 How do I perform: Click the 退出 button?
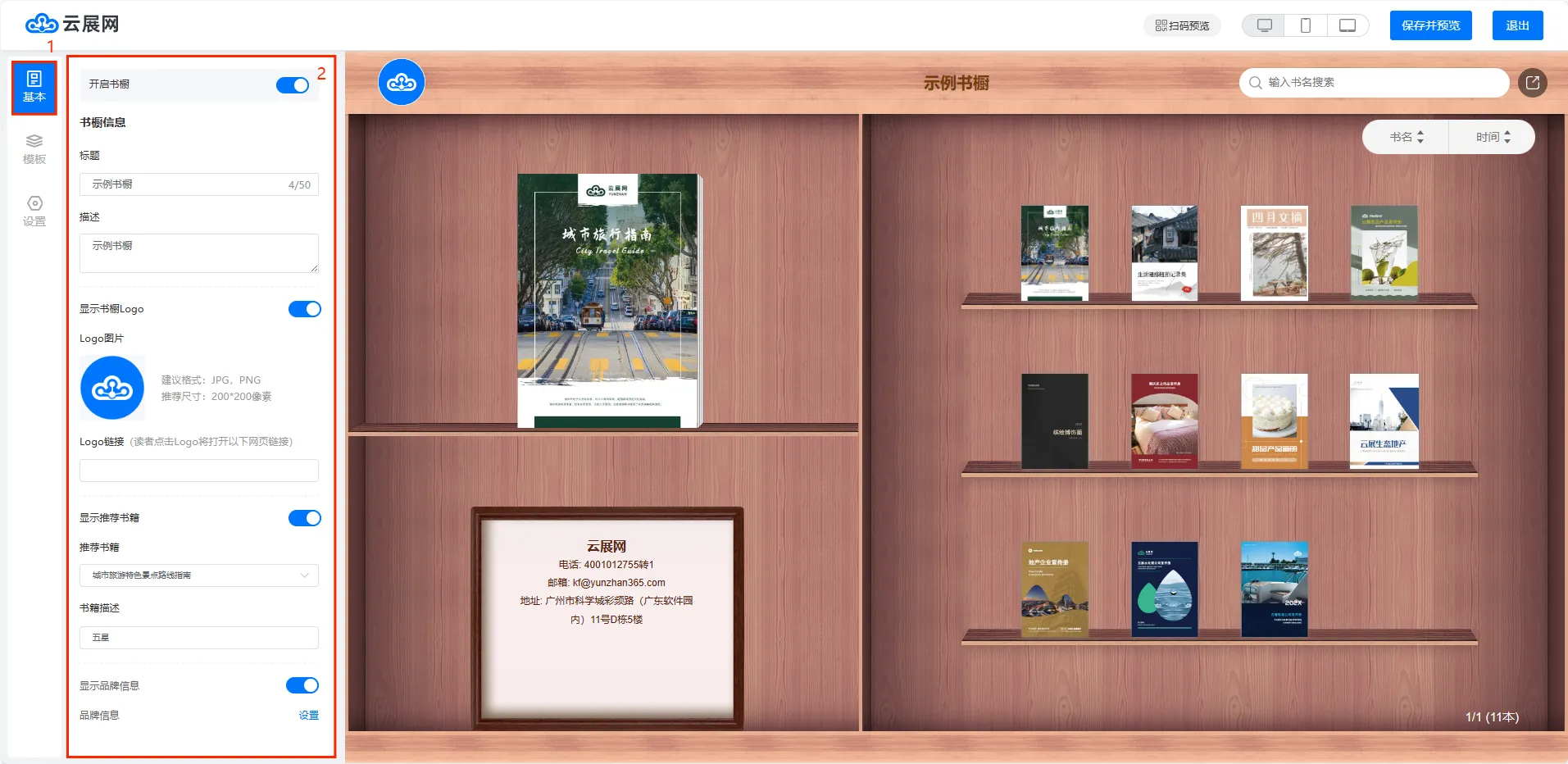[1518, 25]
